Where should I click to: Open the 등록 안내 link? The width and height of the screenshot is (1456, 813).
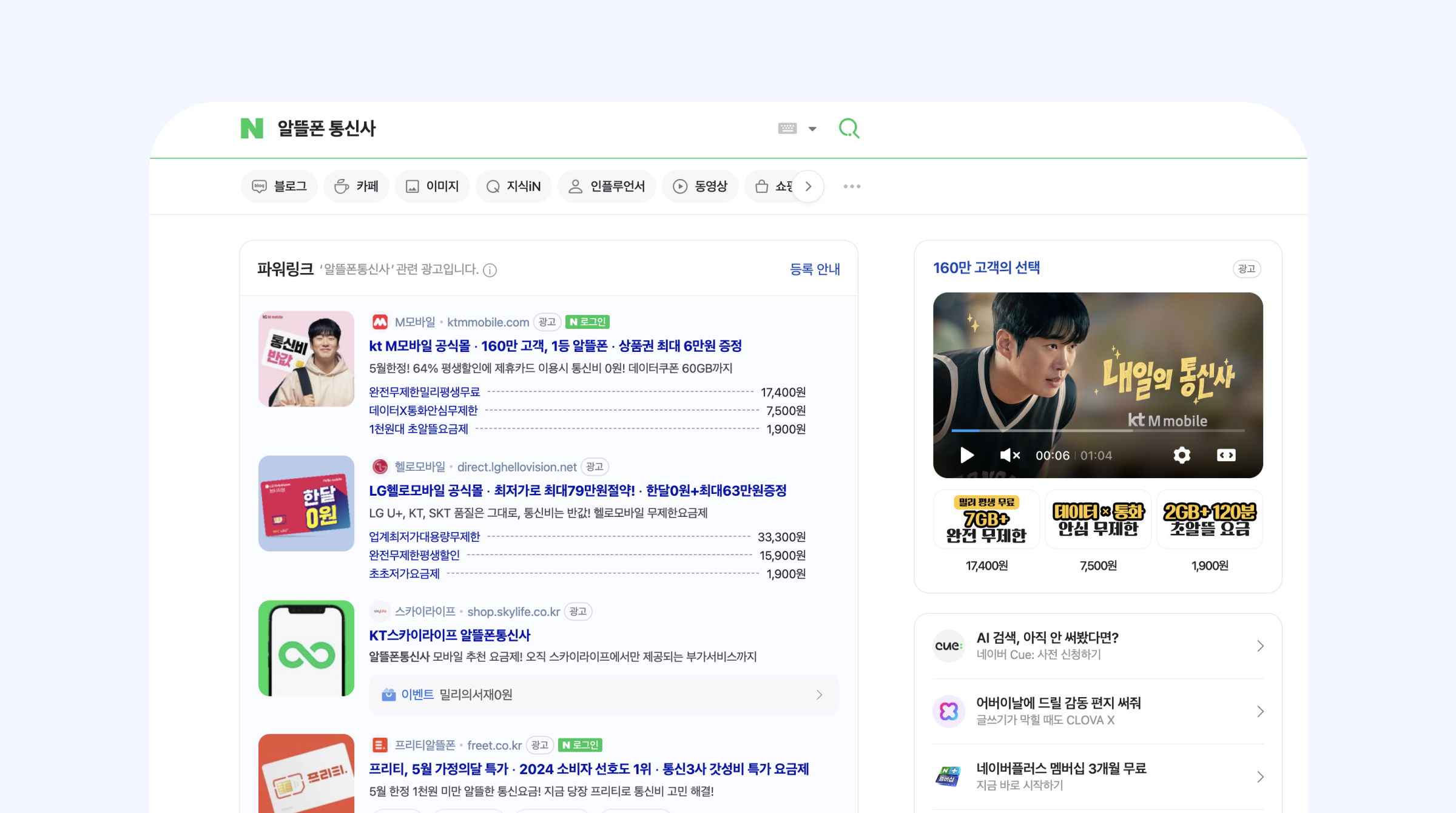(x=815, y=269)
